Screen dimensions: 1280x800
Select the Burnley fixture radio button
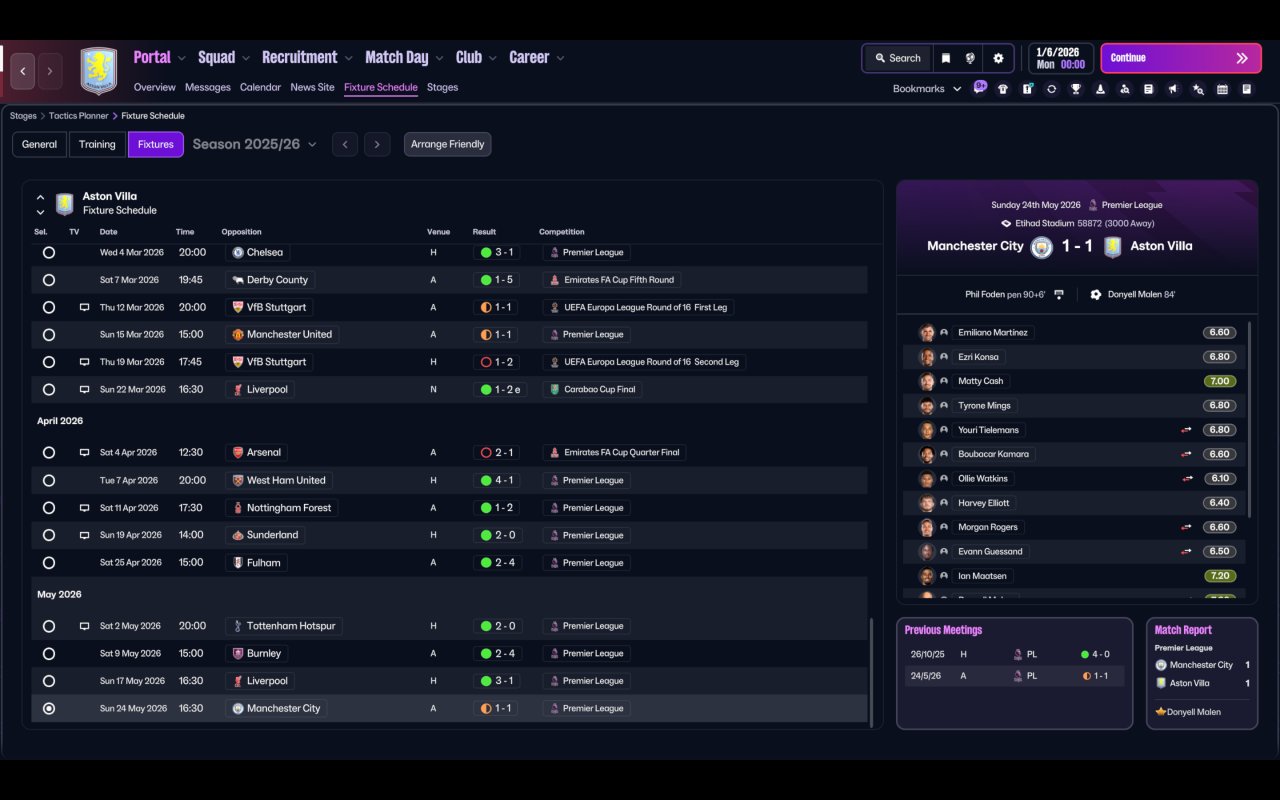[x=49, y=654]
